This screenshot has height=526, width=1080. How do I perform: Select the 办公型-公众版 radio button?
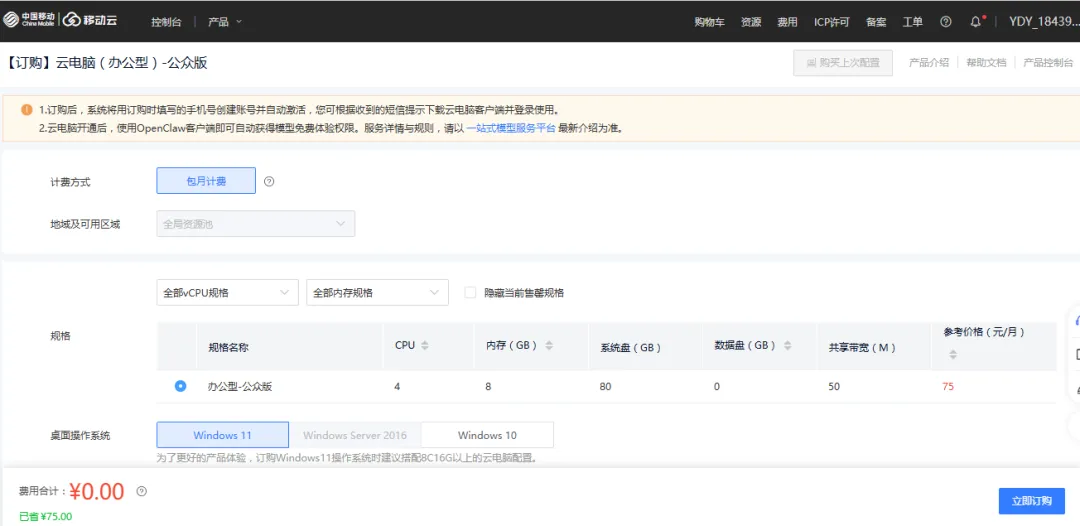(x=180, y=386)
